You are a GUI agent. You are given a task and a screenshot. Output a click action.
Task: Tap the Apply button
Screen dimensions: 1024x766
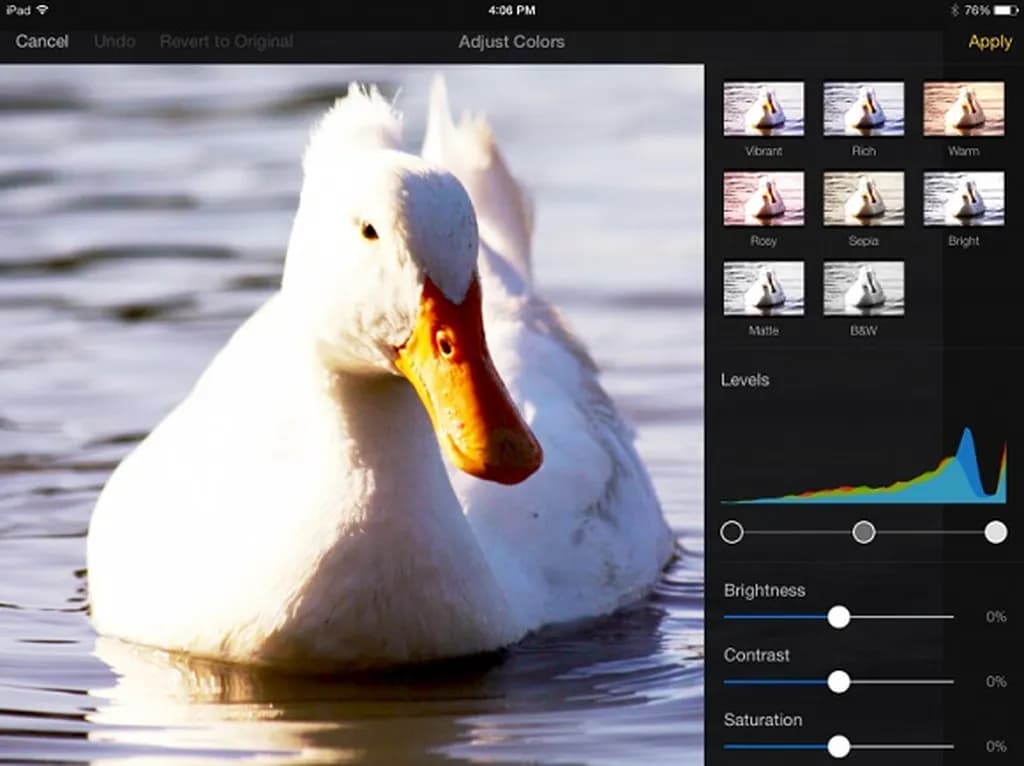990,42
